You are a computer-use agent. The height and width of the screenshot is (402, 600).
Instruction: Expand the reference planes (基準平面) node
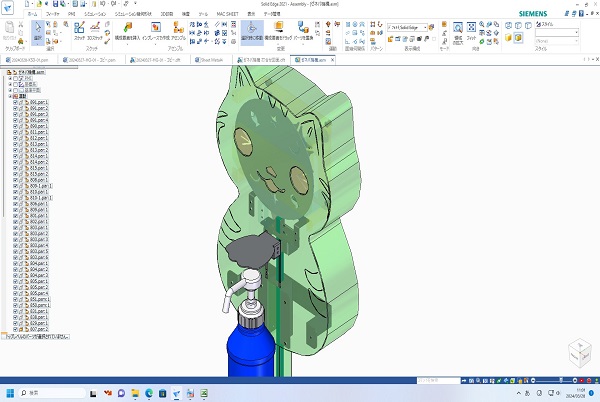tap(10, 90)
